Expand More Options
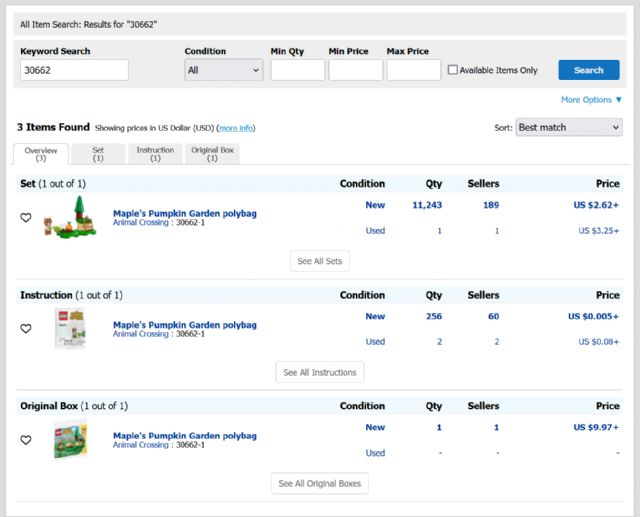This screenshot has width=640, height=517. (591, 100)
